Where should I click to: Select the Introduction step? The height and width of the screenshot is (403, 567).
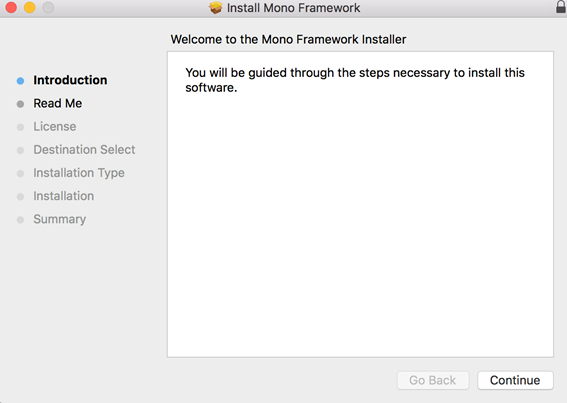coord(70,80)
